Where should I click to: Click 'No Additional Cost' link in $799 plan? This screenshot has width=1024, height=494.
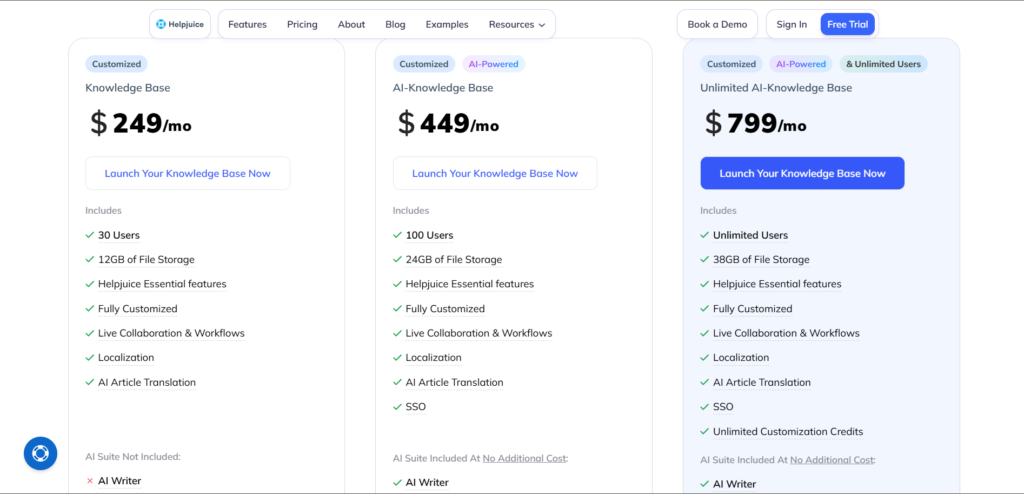831,460
